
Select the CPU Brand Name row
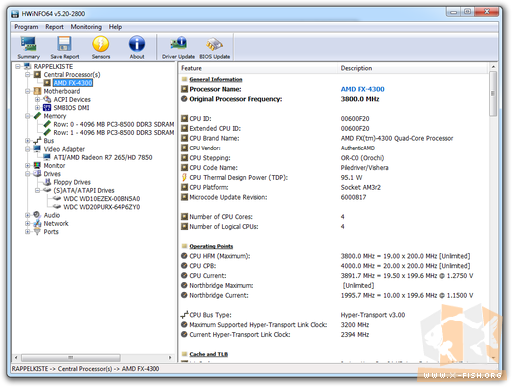[333, 138]
